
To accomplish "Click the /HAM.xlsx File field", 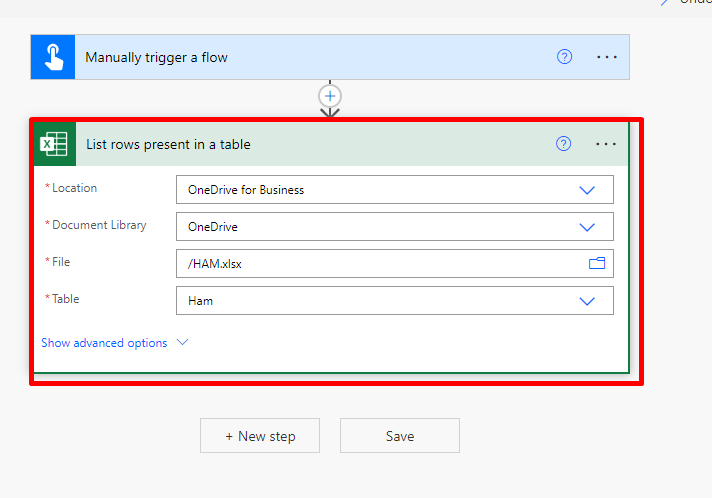I will [x=380, y=264].
